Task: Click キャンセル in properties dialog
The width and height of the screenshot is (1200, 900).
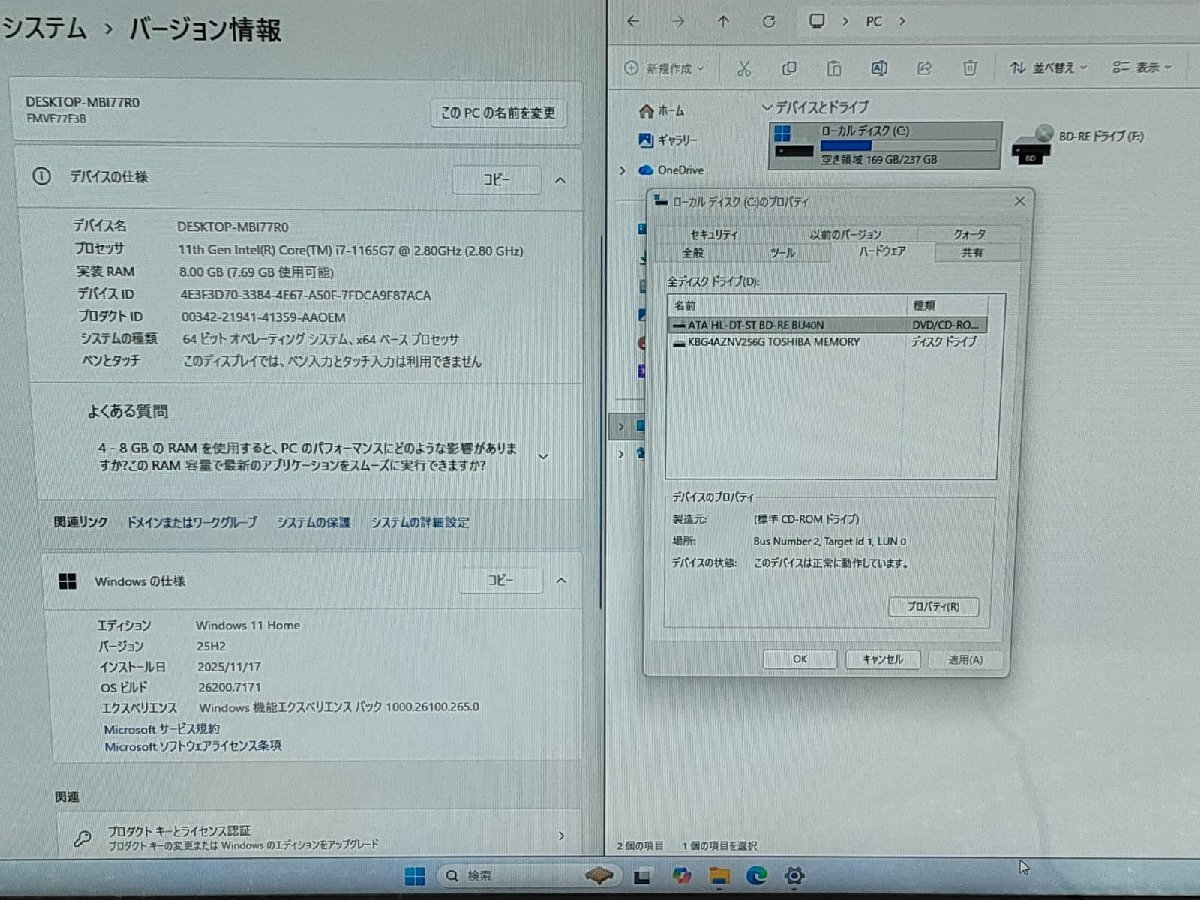Action: pos(882,659)
